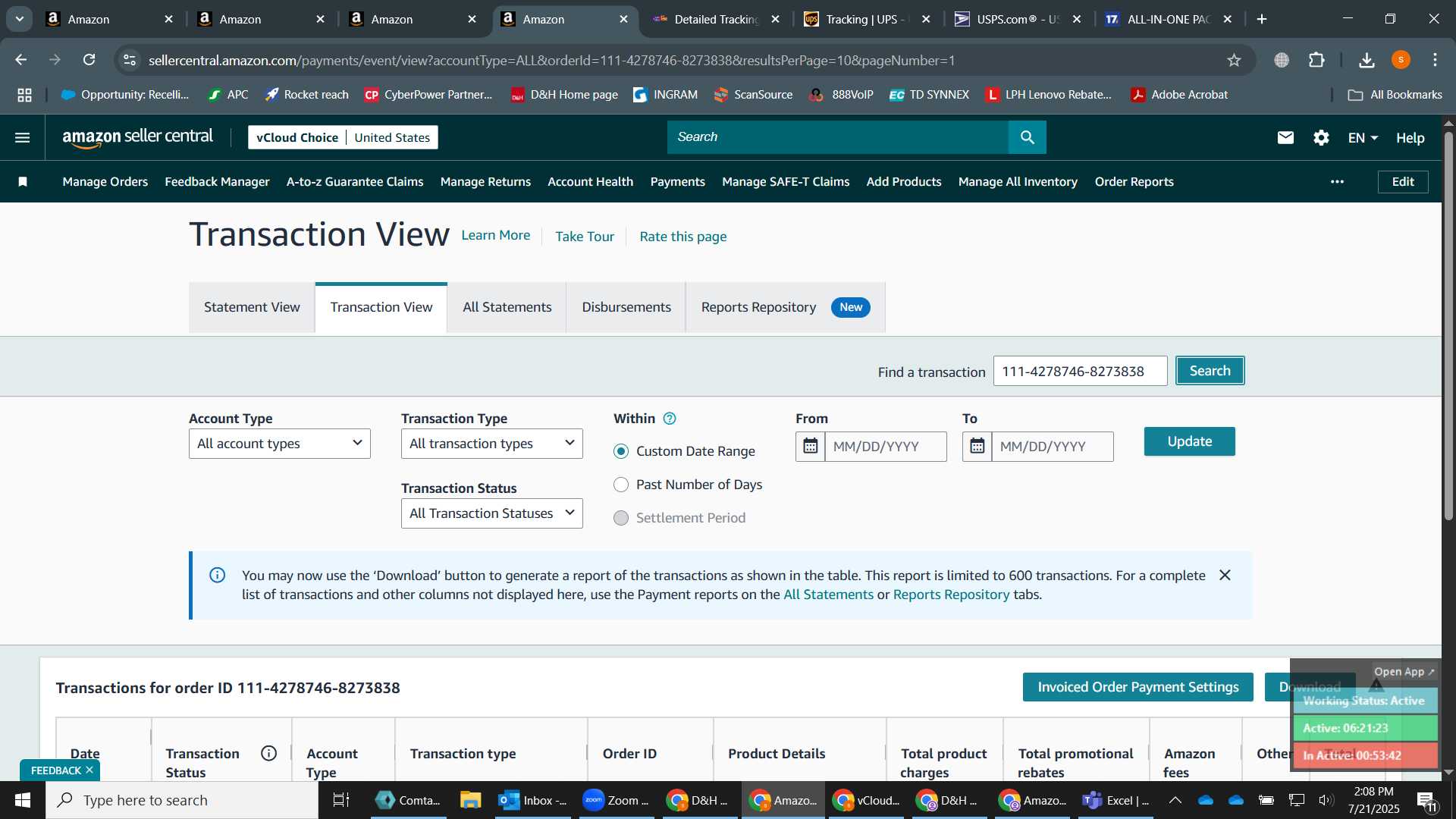
Task: Open Payments menu item
Action: [x=678, y=181]
